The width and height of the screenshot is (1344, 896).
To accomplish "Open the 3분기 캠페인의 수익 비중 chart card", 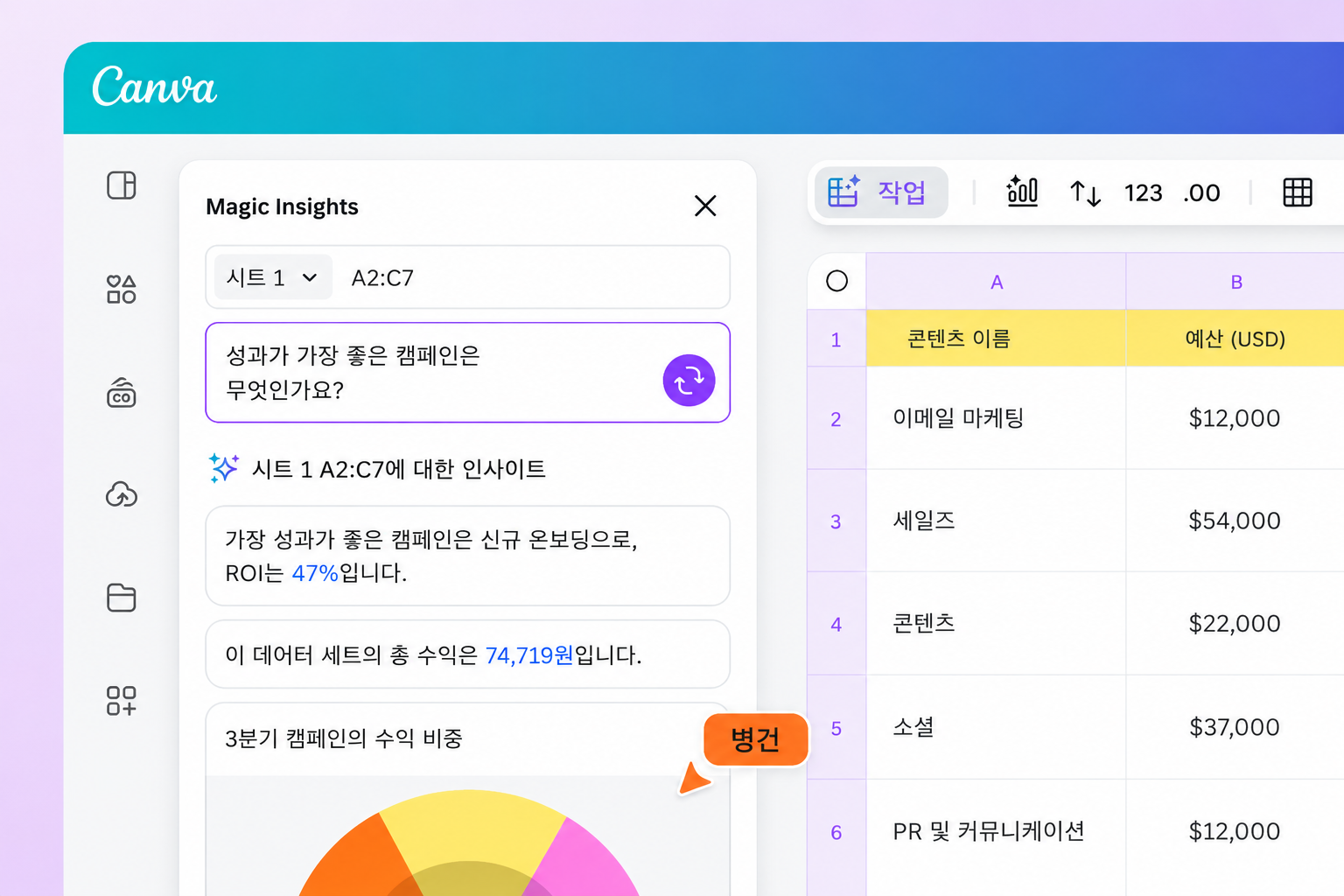I will tap(467, 799).
